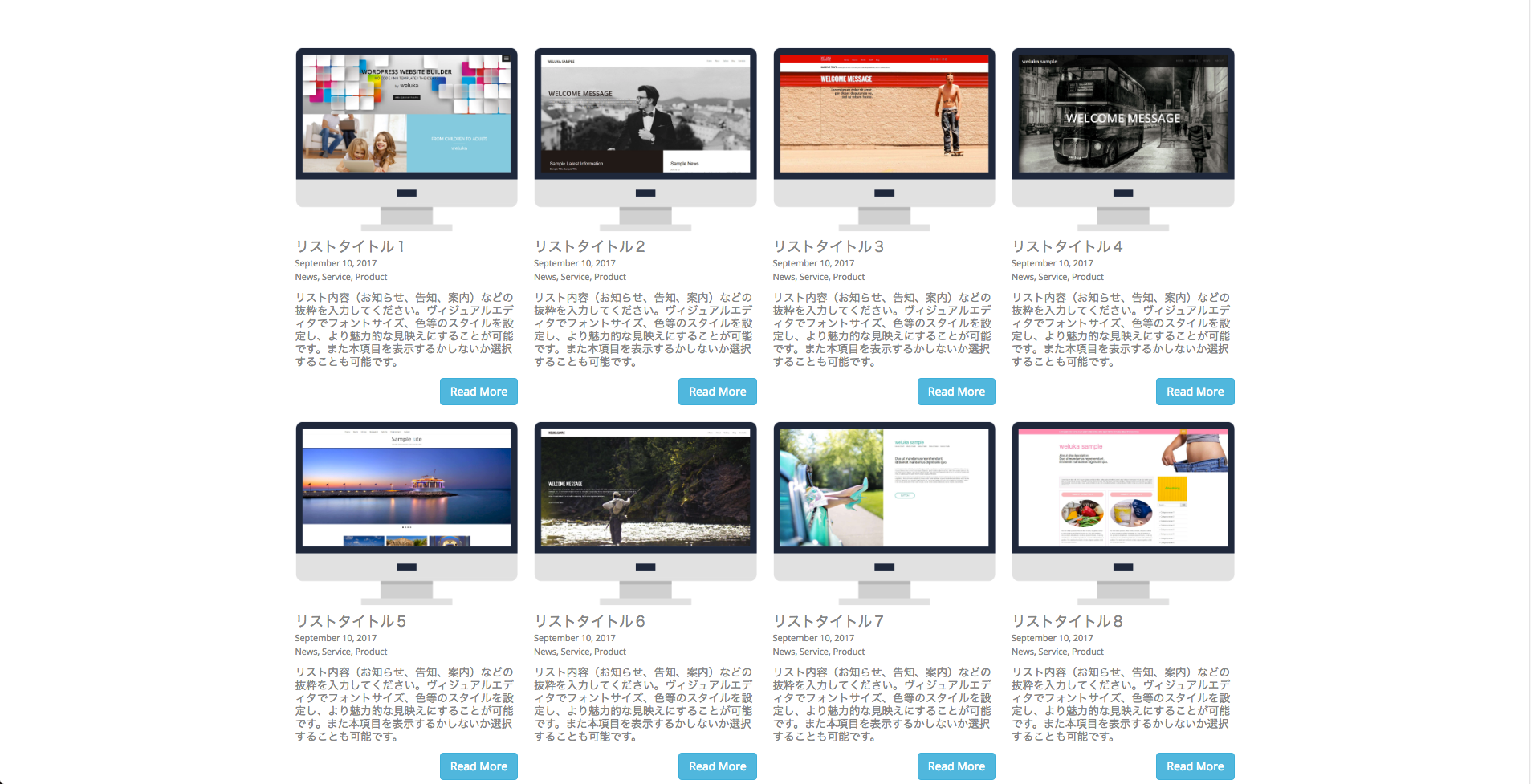1531x784 pixels.
Task: Click News, Service, Product under リストタイトル８
Action: pyautogui.click(x=1057, y=652)
